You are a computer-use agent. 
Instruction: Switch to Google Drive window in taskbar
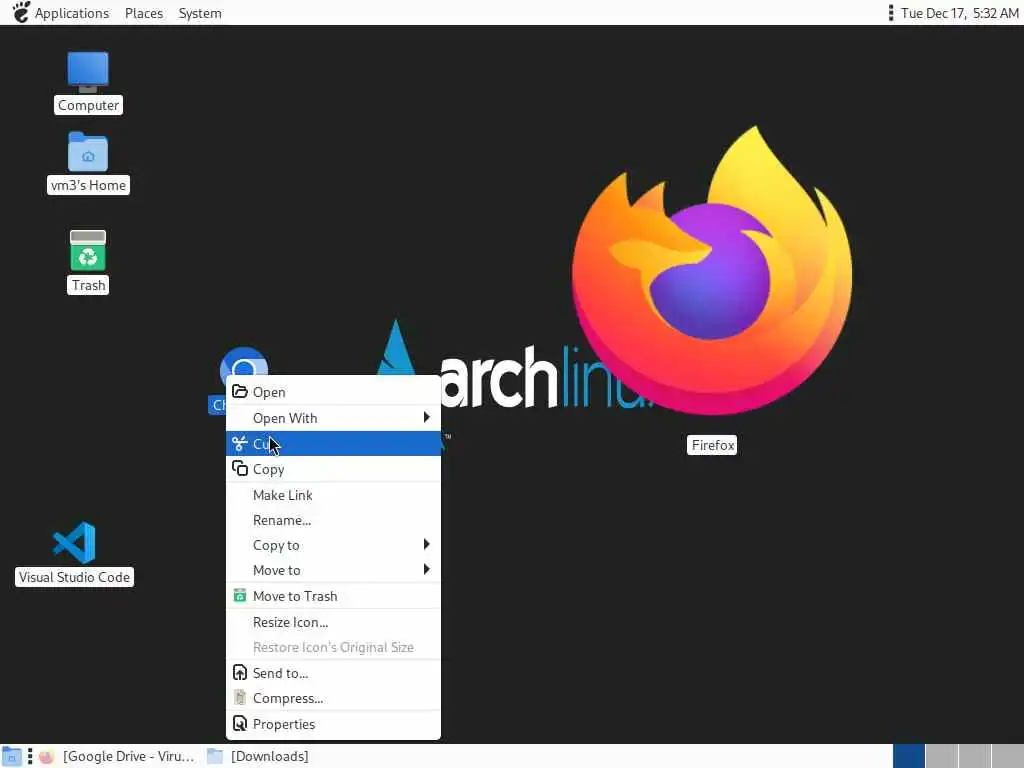tap(117, 756)
